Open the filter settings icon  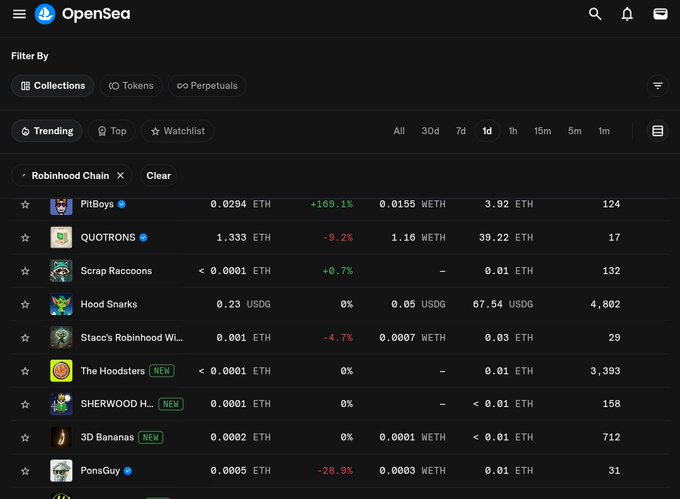coord(657,86)
